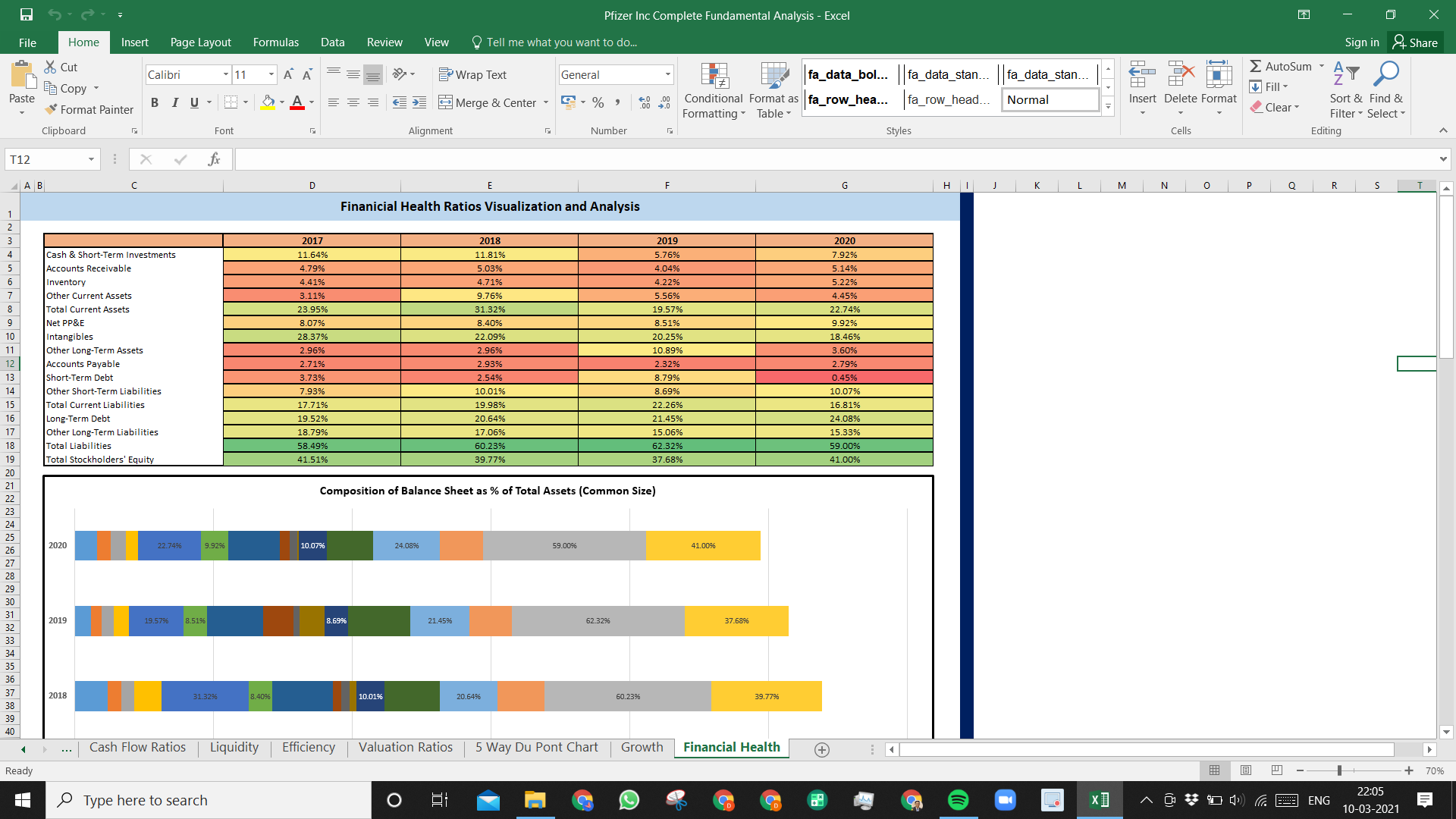Viewport: 1456px width, 819px height.
Task: Click Sign in link
Action: point(1362,42)
